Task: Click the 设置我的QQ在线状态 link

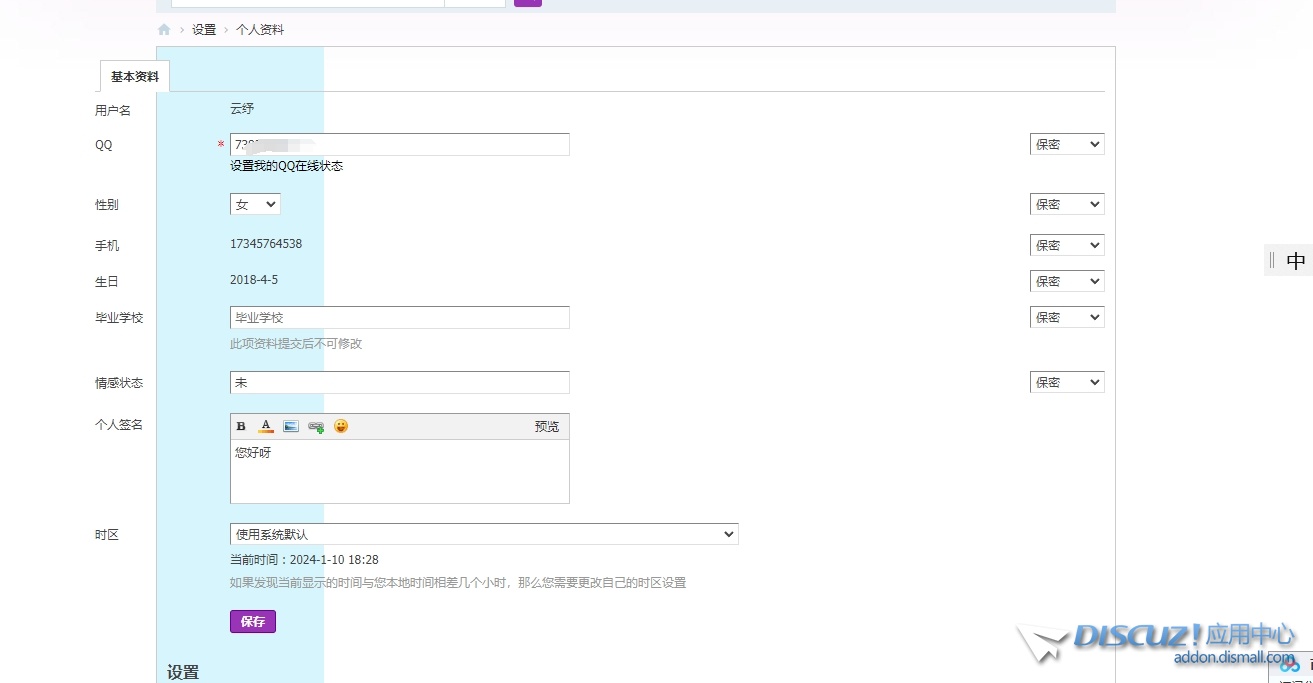Action: pos(286,166)
